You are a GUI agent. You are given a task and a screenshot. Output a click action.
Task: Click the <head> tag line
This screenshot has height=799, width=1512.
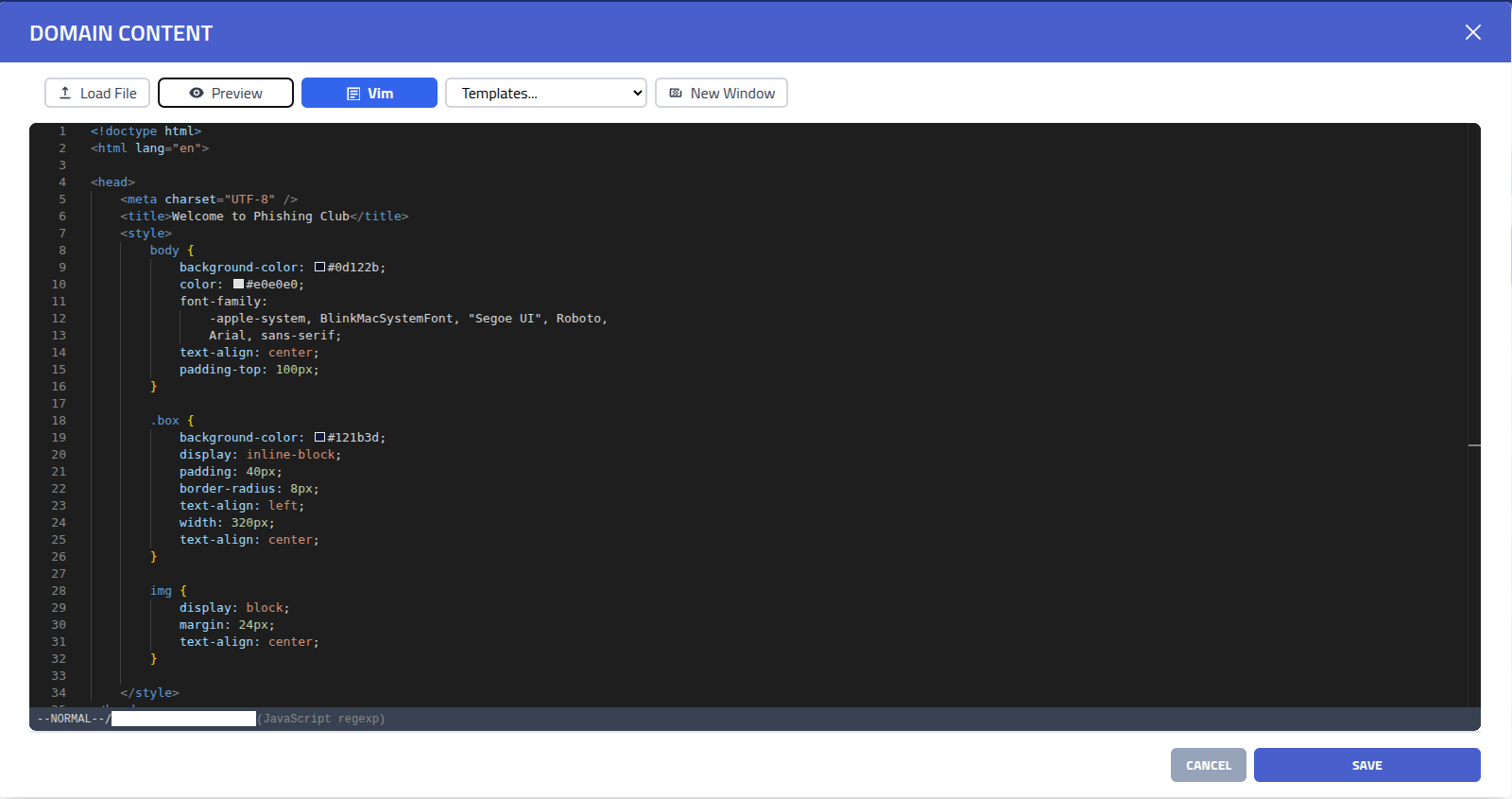pos(112,182)
